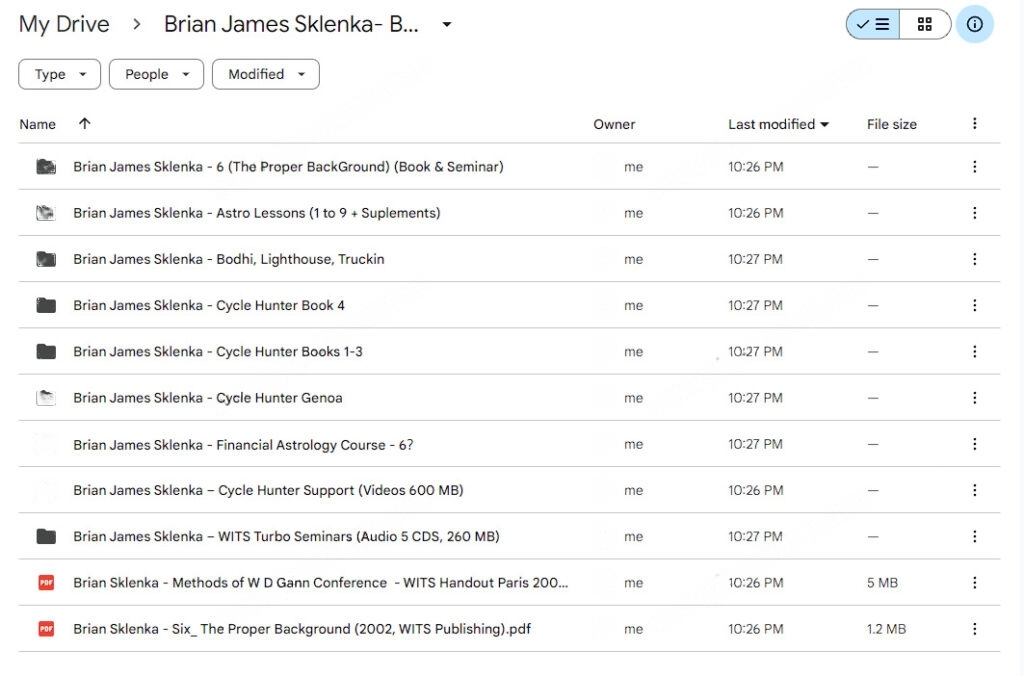This screenshot has height=676, width=1024.
Task: Click the File size column header
Action: [891, 124]
